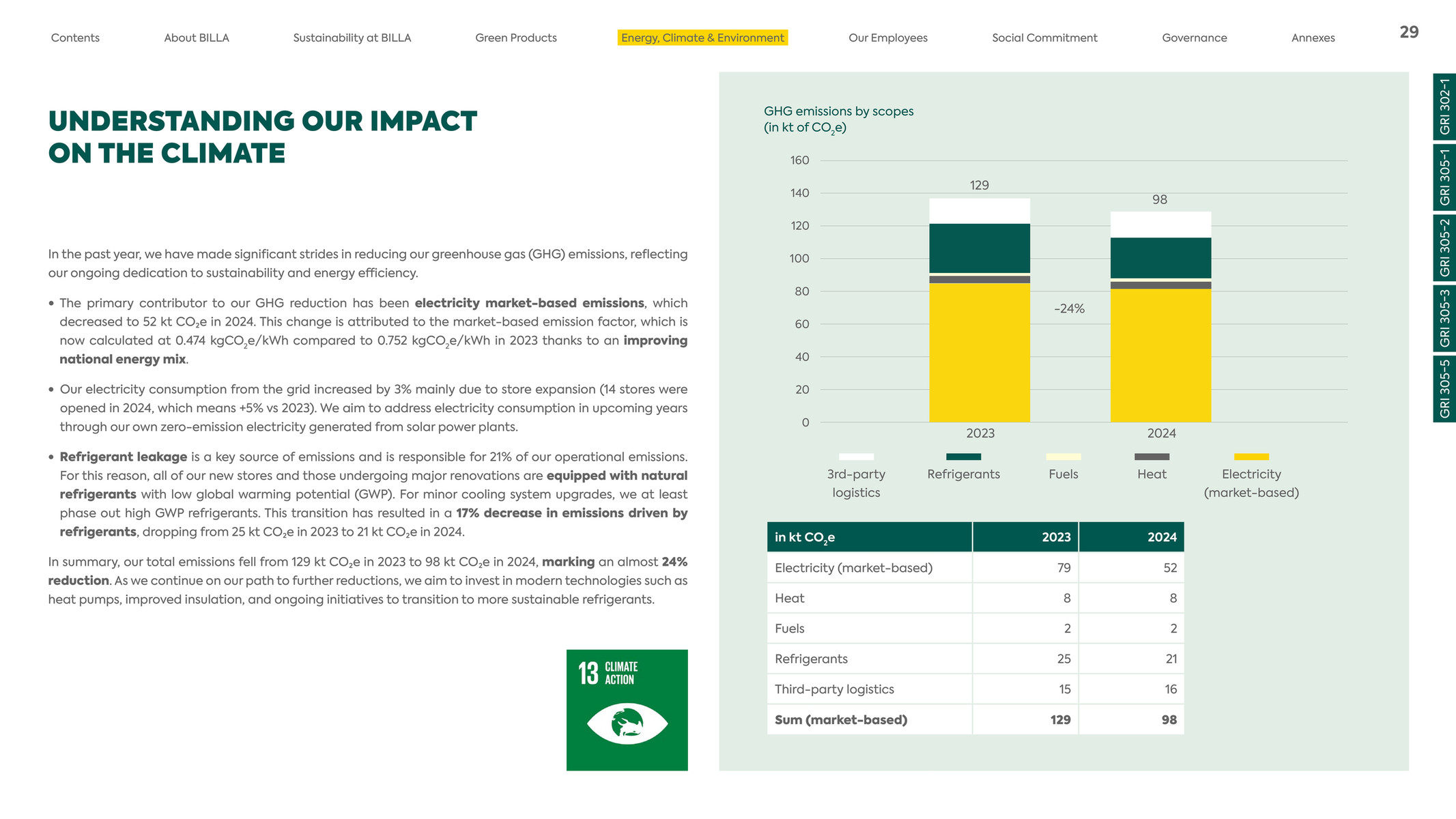Click the Refrigerants legend swatch
This screenshot has width=1456, height=819.
coord(963,457)
